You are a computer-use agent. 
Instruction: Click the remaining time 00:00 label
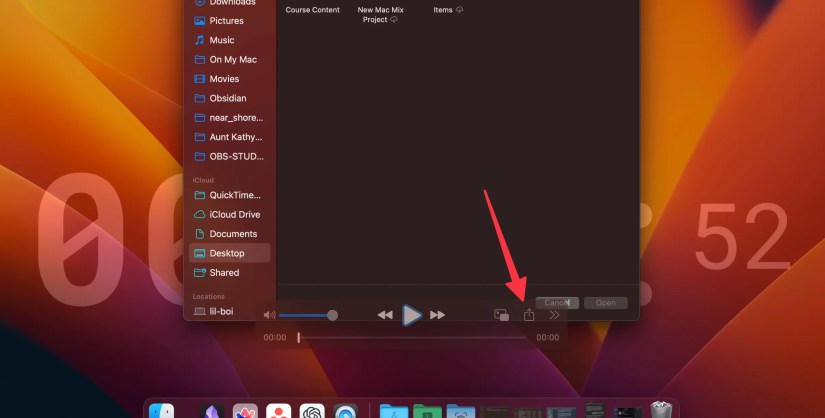point(548,337)
